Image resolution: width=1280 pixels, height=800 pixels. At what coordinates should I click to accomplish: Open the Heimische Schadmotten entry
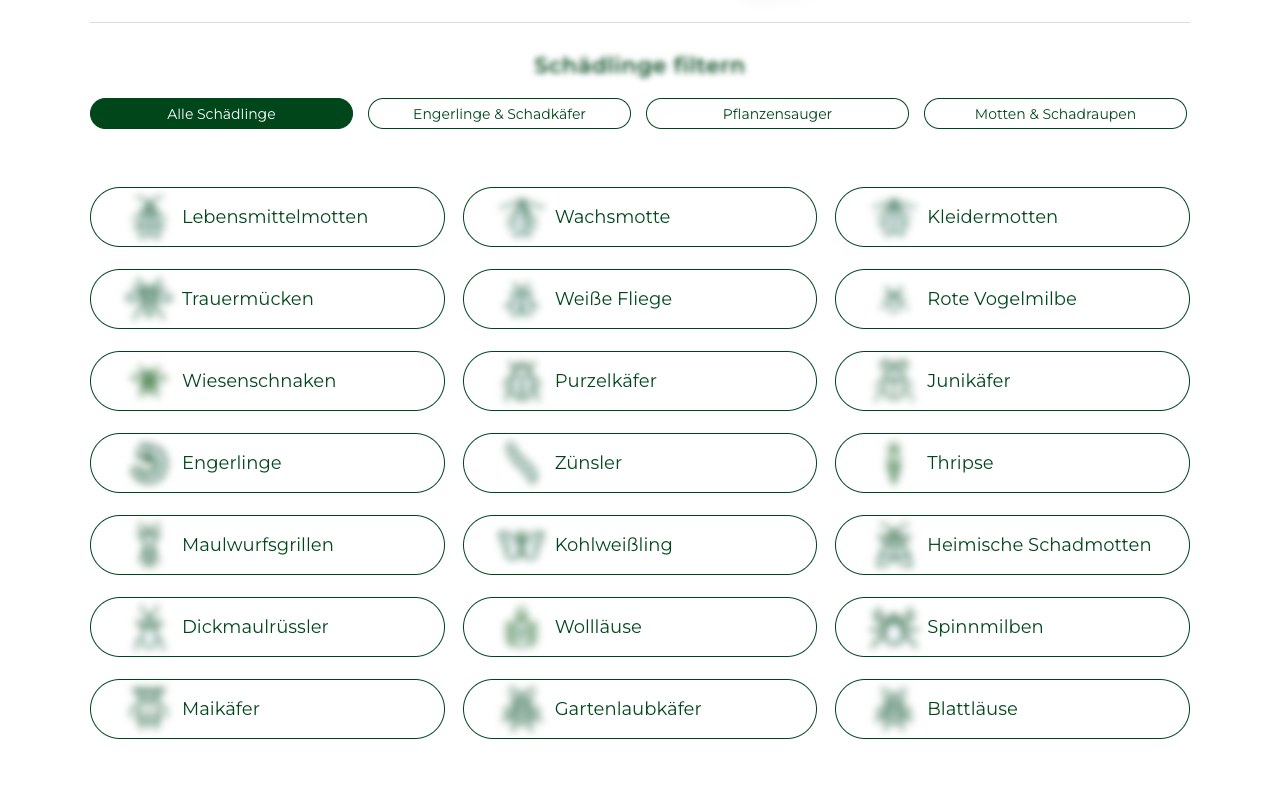pyautogui.click(x=1012, y=545)
